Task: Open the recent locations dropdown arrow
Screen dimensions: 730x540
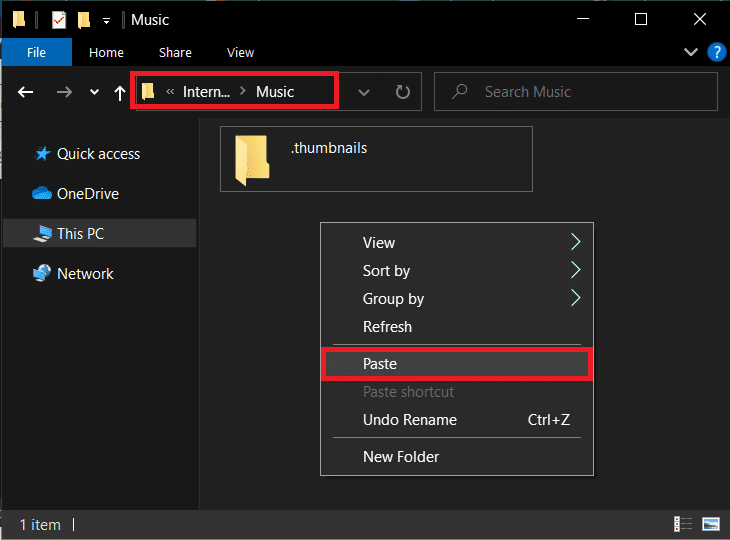Action: coord(94,92)
